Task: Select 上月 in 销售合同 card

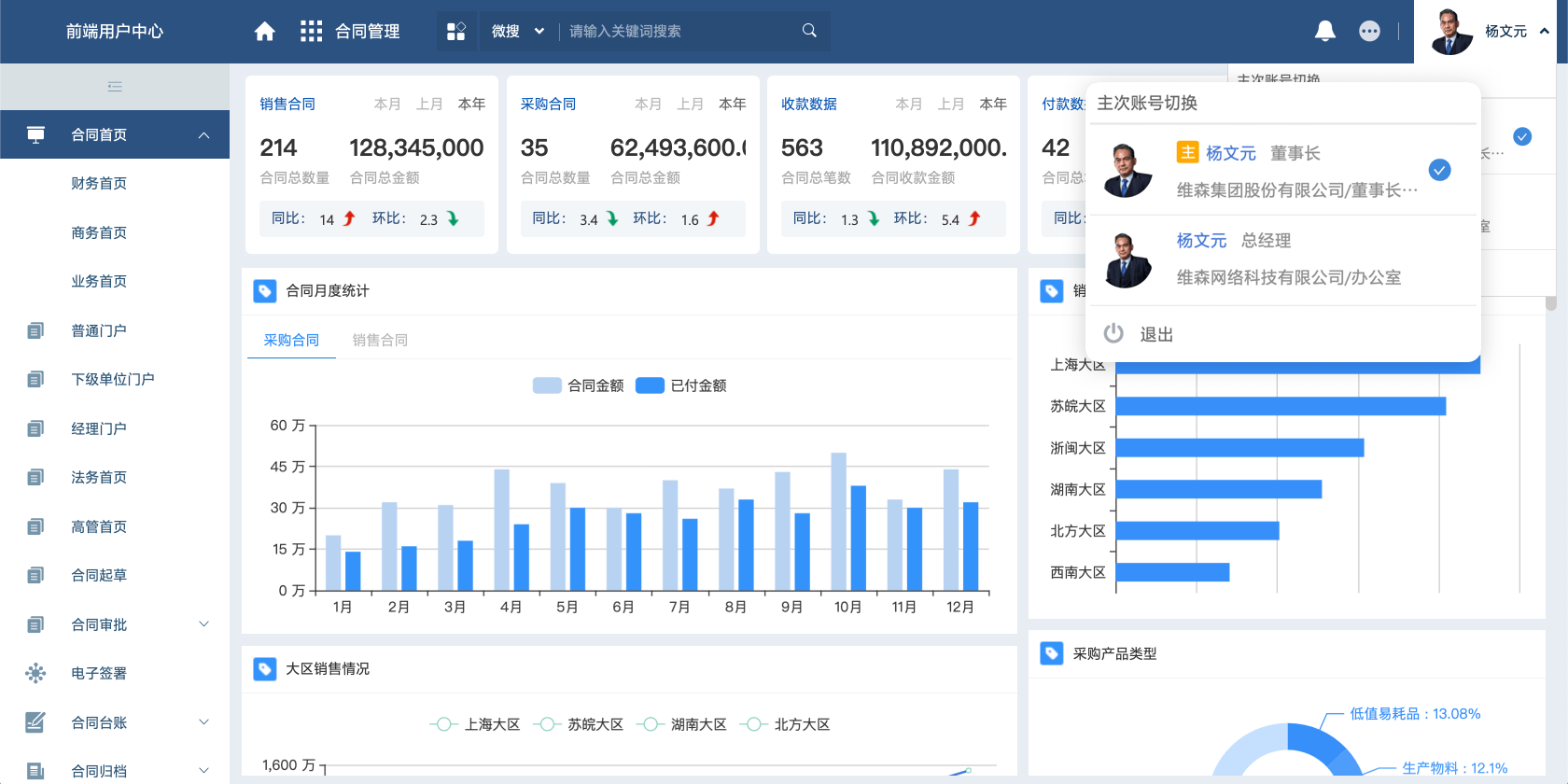Action: 429,104
